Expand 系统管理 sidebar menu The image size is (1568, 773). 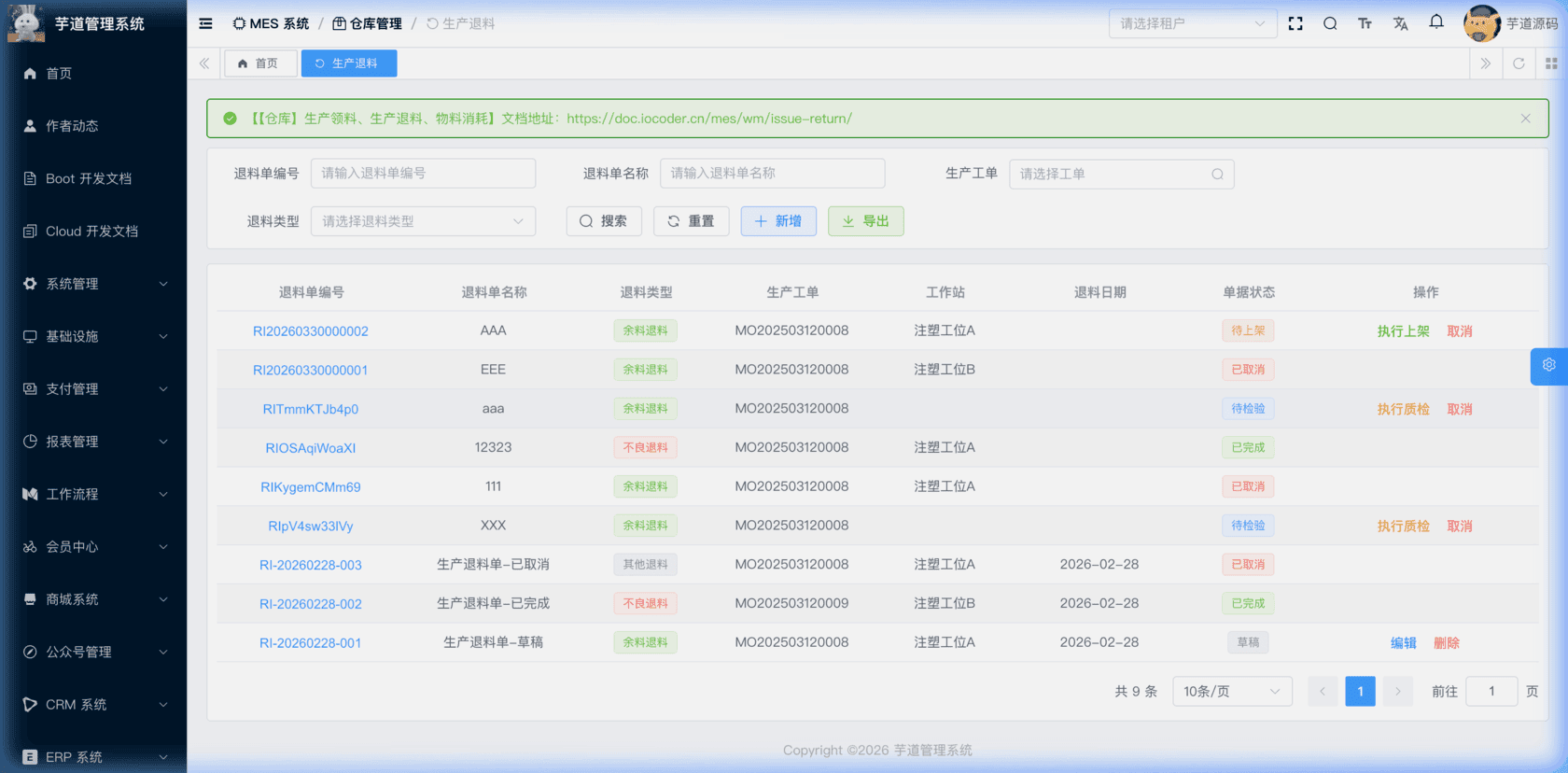click(x=93, y=284)
